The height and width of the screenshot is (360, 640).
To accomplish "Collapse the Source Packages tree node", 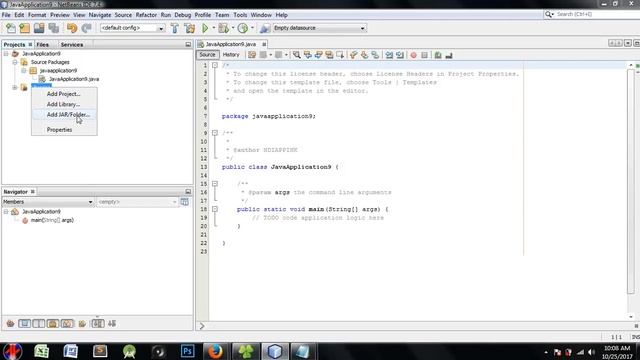I will 15,62.
